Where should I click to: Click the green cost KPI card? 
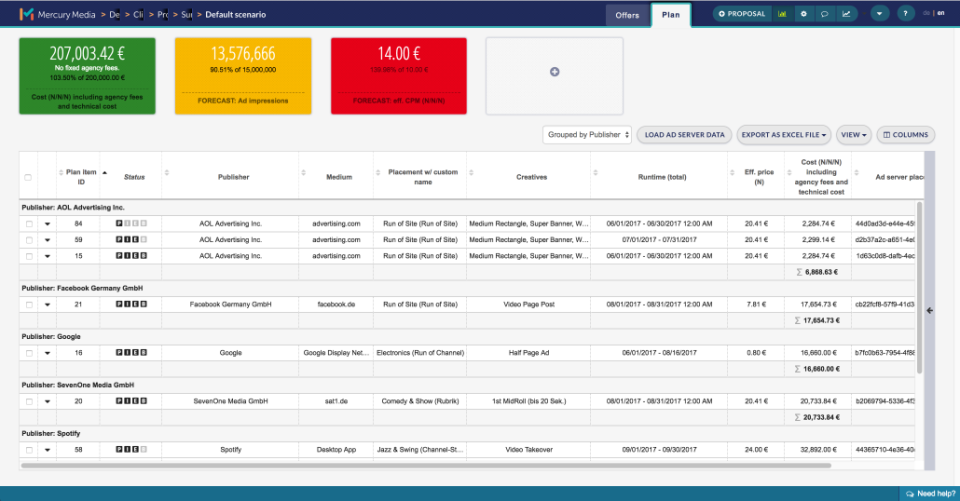[x=87, y=76]
